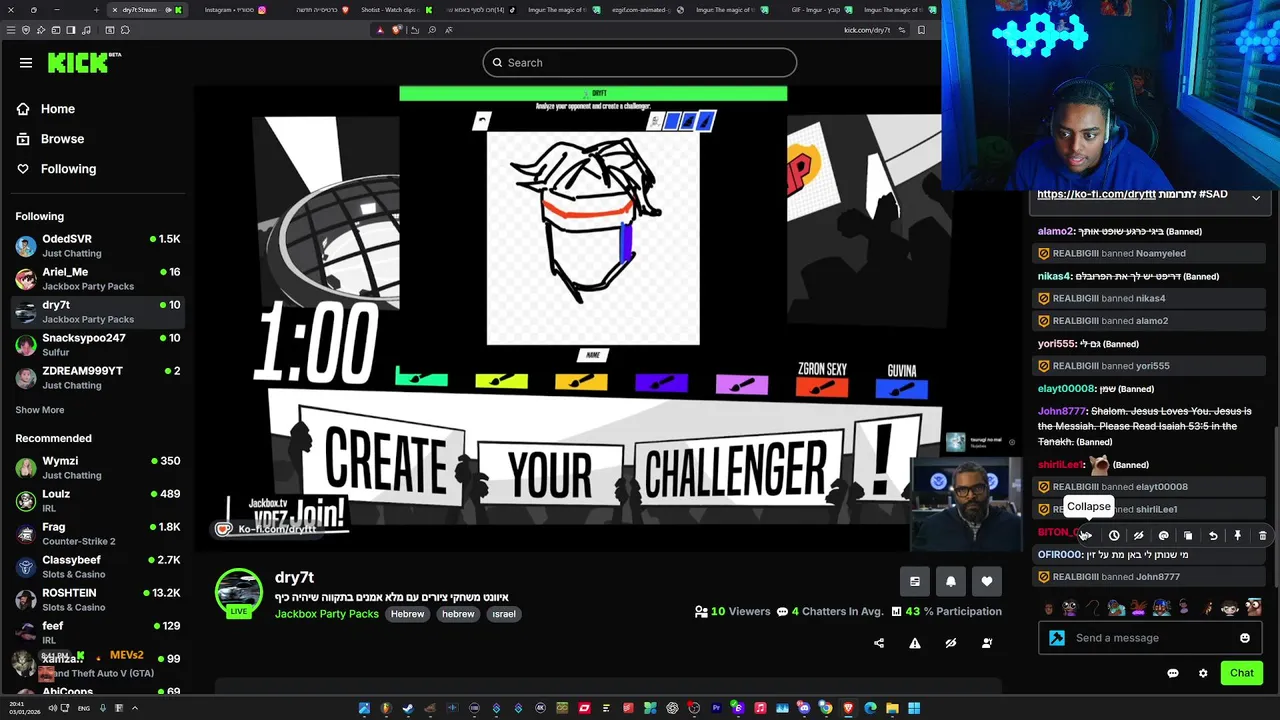Delete the message with trash icon

click(1262, 536)
